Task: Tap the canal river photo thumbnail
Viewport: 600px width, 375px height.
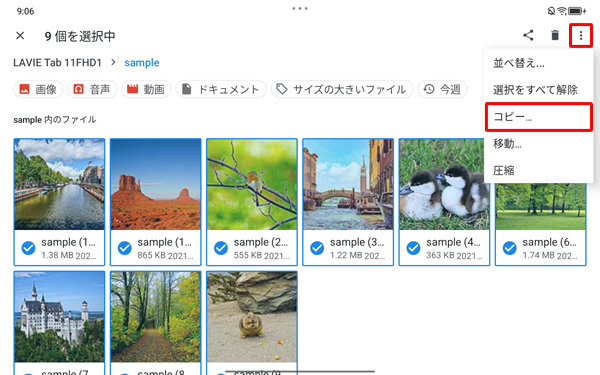Action: coord(59,184)
